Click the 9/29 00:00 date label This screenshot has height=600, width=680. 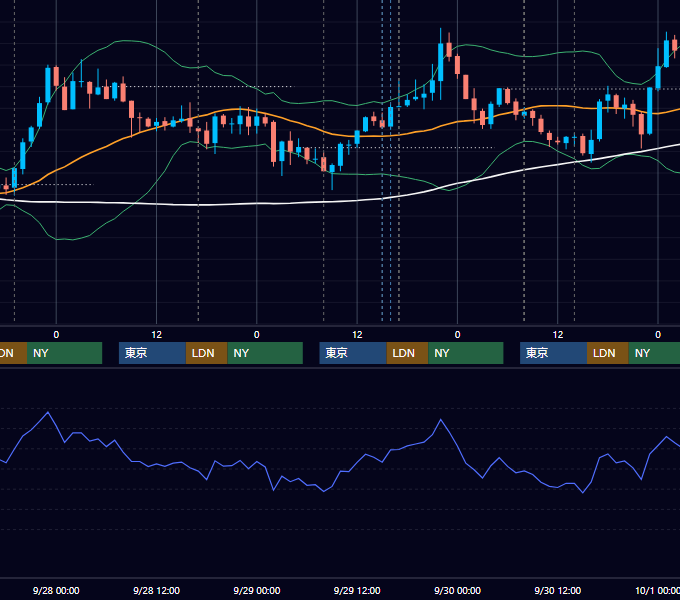pos(257,590)
